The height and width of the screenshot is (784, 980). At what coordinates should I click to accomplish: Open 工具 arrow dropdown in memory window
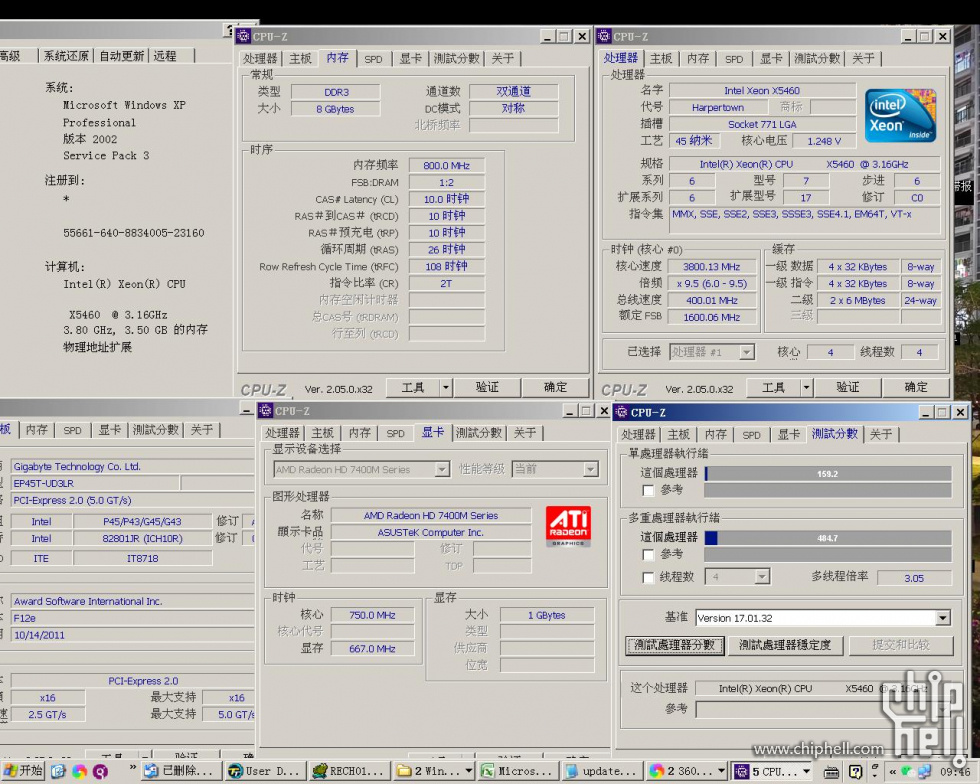pos(446,388)
